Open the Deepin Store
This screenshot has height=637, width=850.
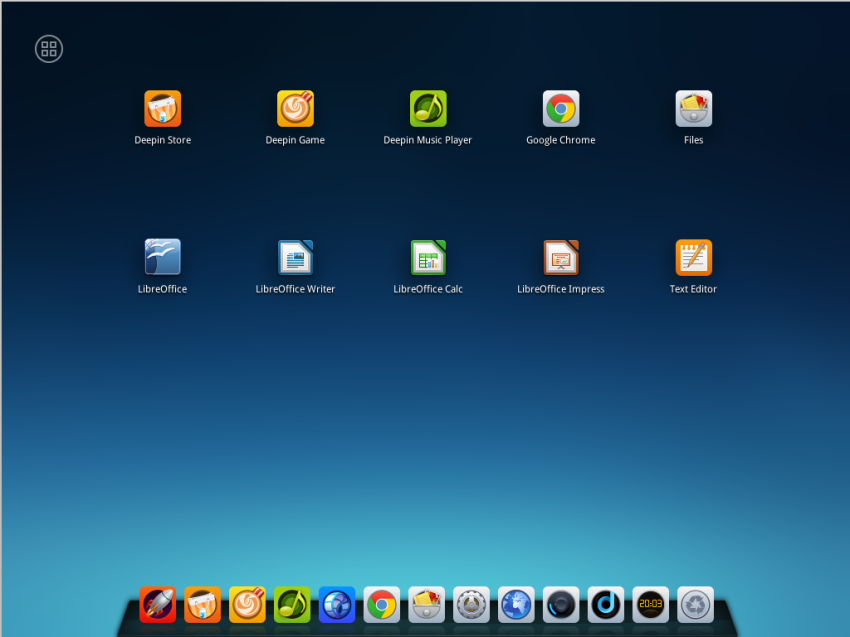162,107
